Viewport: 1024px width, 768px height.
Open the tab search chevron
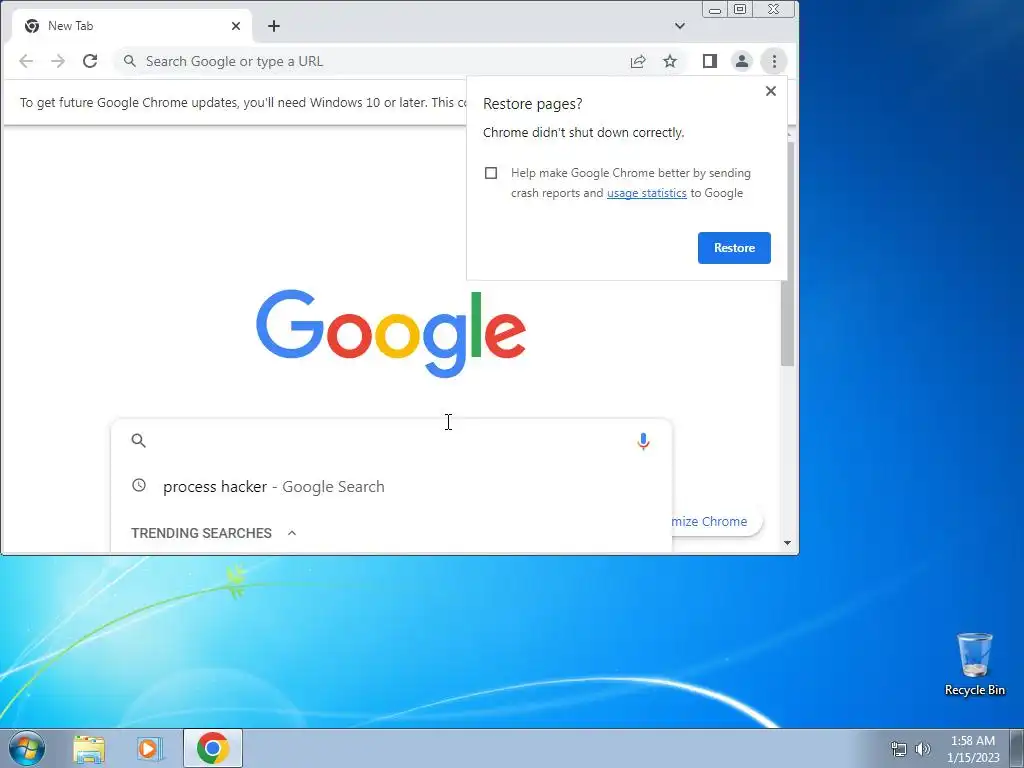coord(680,26)
